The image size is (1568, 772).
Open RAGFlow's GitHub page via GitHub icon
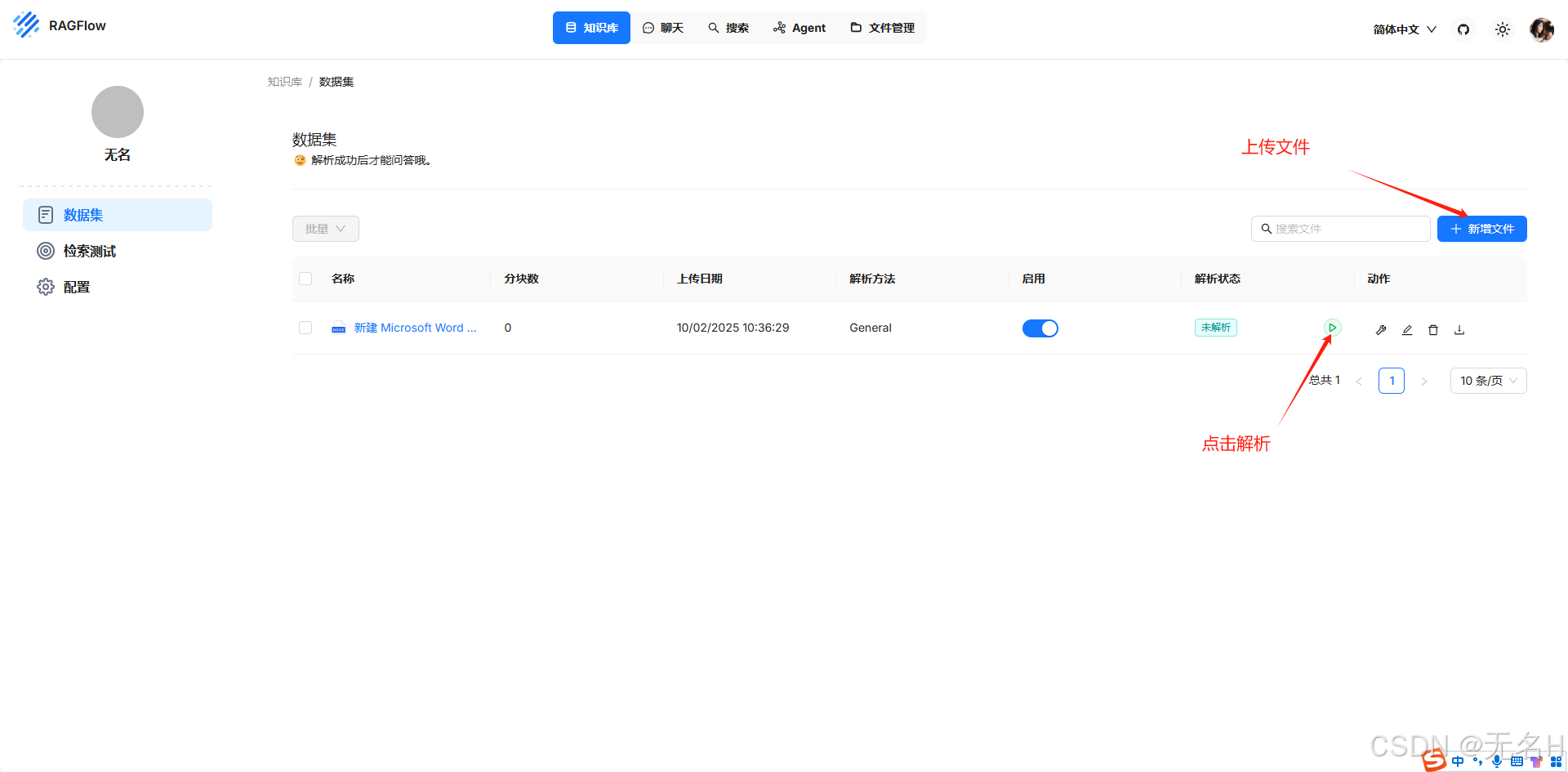[x=1463, y=29]
